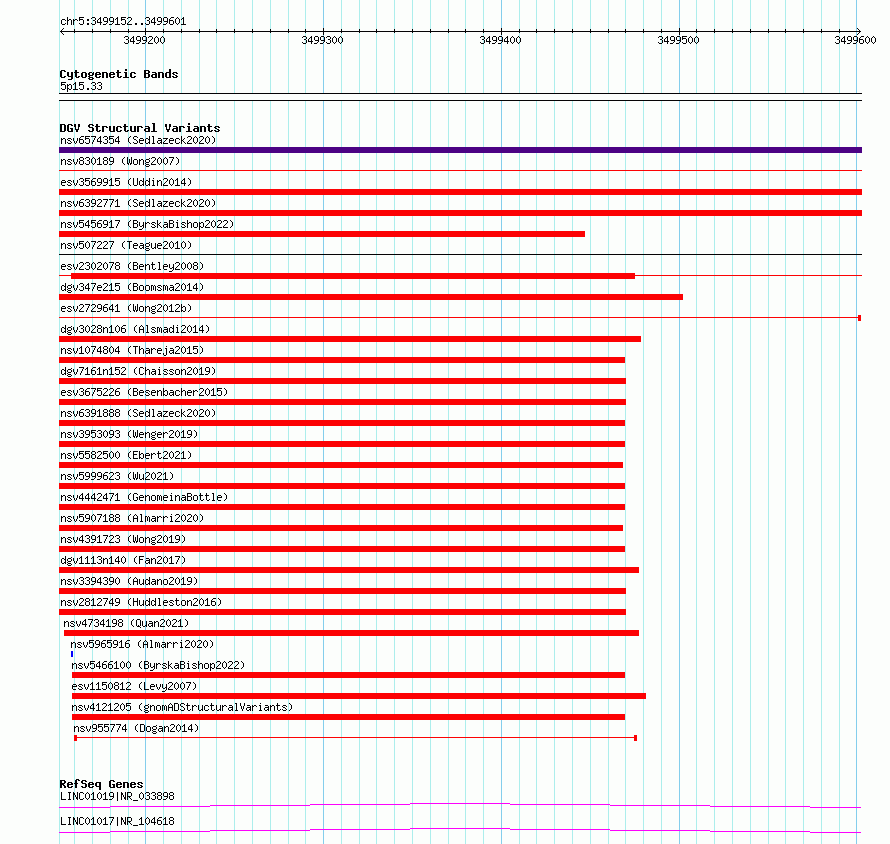Click ruler position 3499200
This screenshot has height=844, width=890.
(x=144, y=40)
